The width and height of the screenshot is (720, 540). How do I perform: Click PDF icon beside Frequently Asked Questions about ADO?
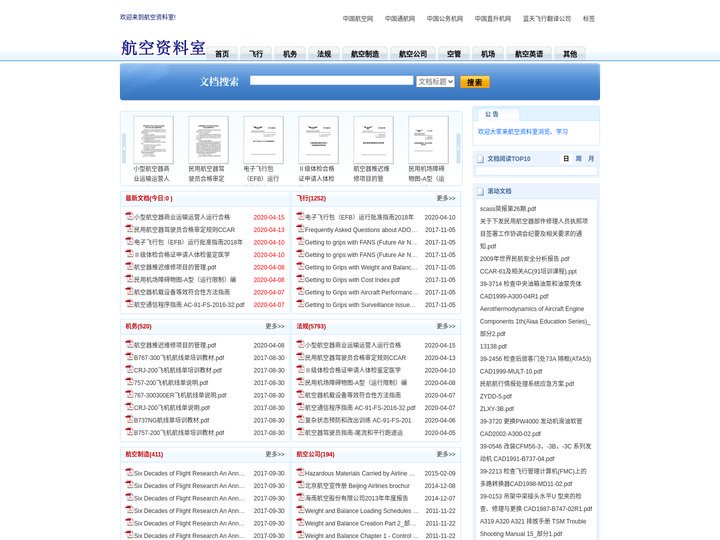point(300,229)
